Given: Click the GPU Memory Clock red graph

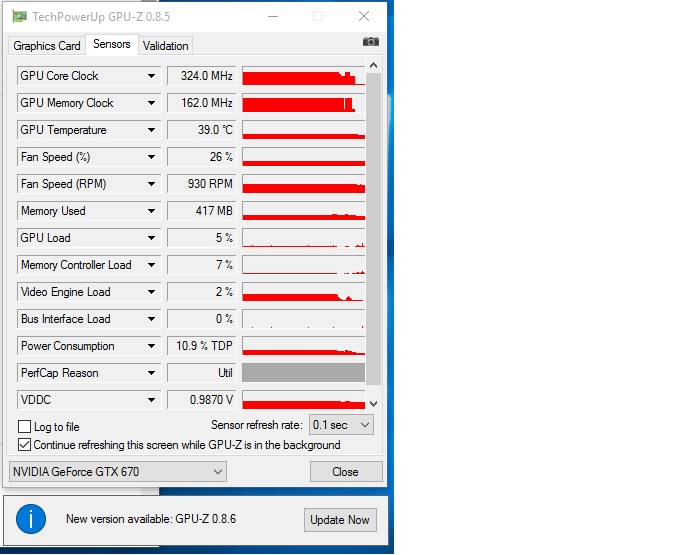Looking at the screenshot, I should pos(304,103).
